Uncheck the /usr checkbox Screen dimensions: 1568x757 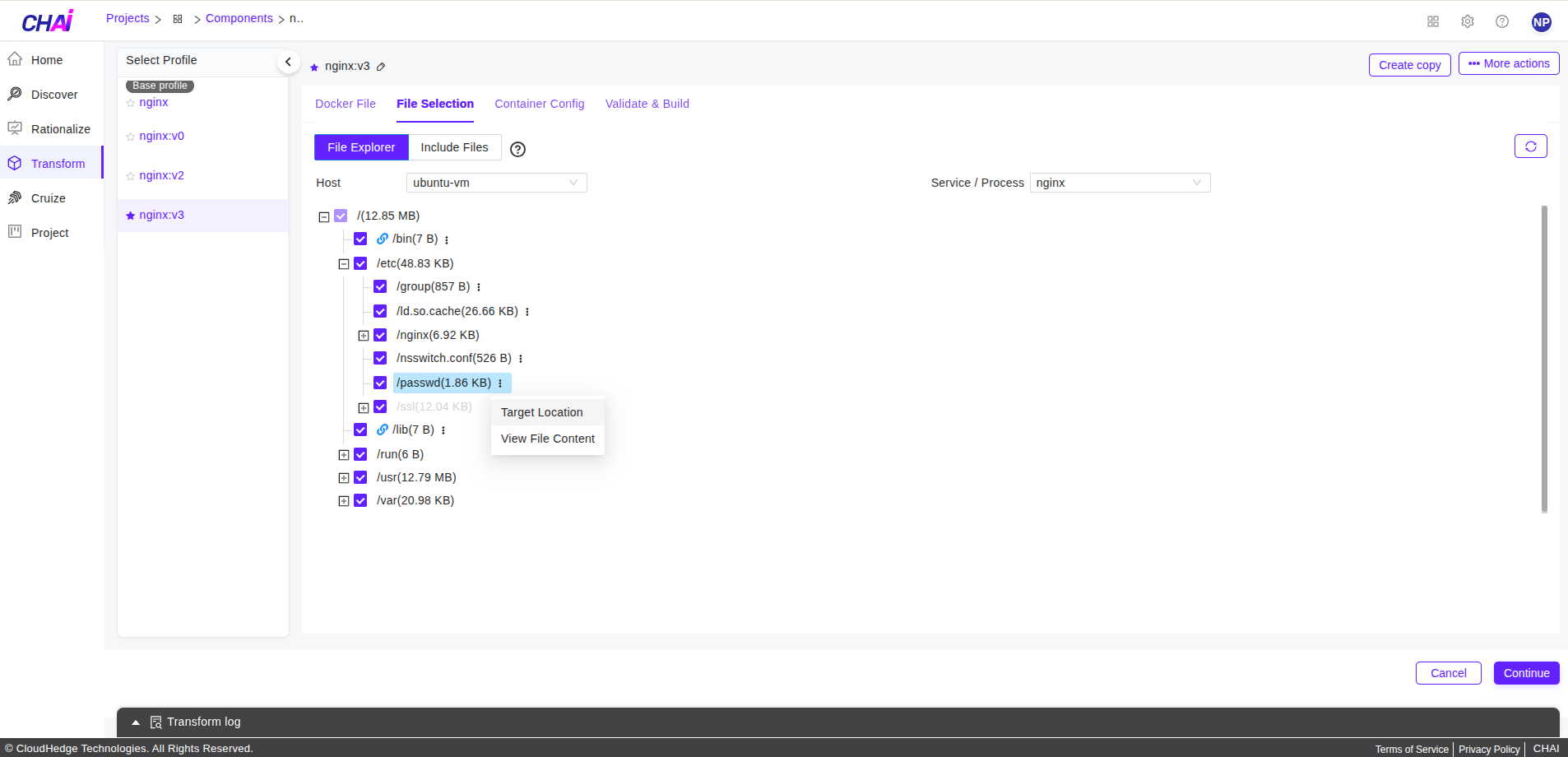pyautogui.click(x=360, y=477)
